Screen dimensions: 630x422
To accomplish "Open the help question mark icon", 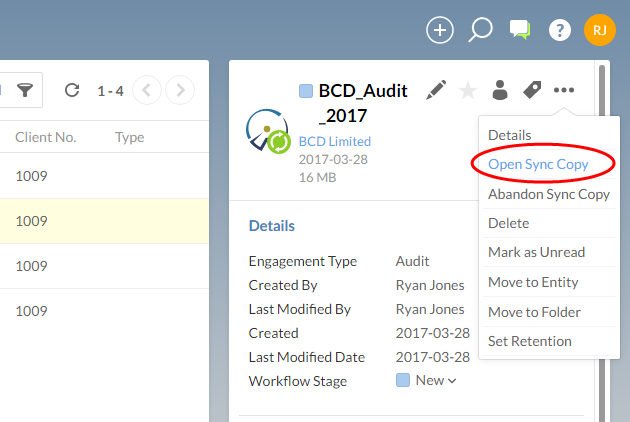I will coord(559,30).
